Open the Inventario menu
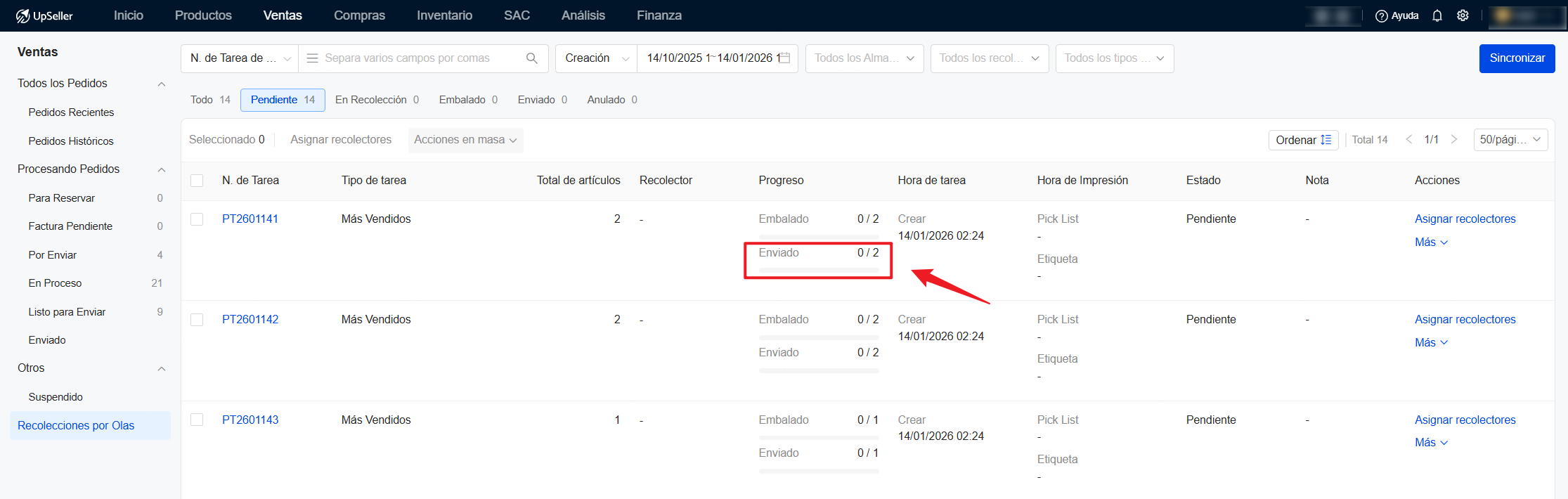This screenshot has width=1568, height=499. coord(444,15)
